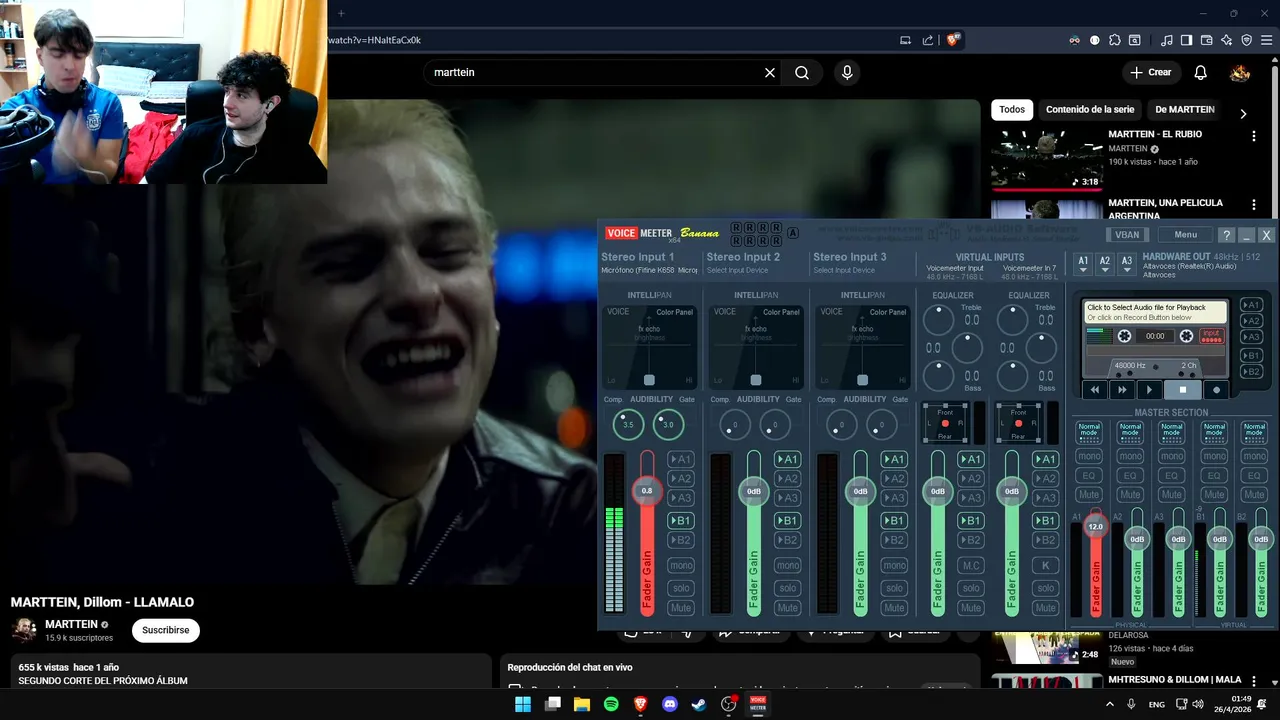Open Brave Shields lion icon in address bar
Image resolution: width=1280 pixels, height=720 pixels.
point(953,40)
